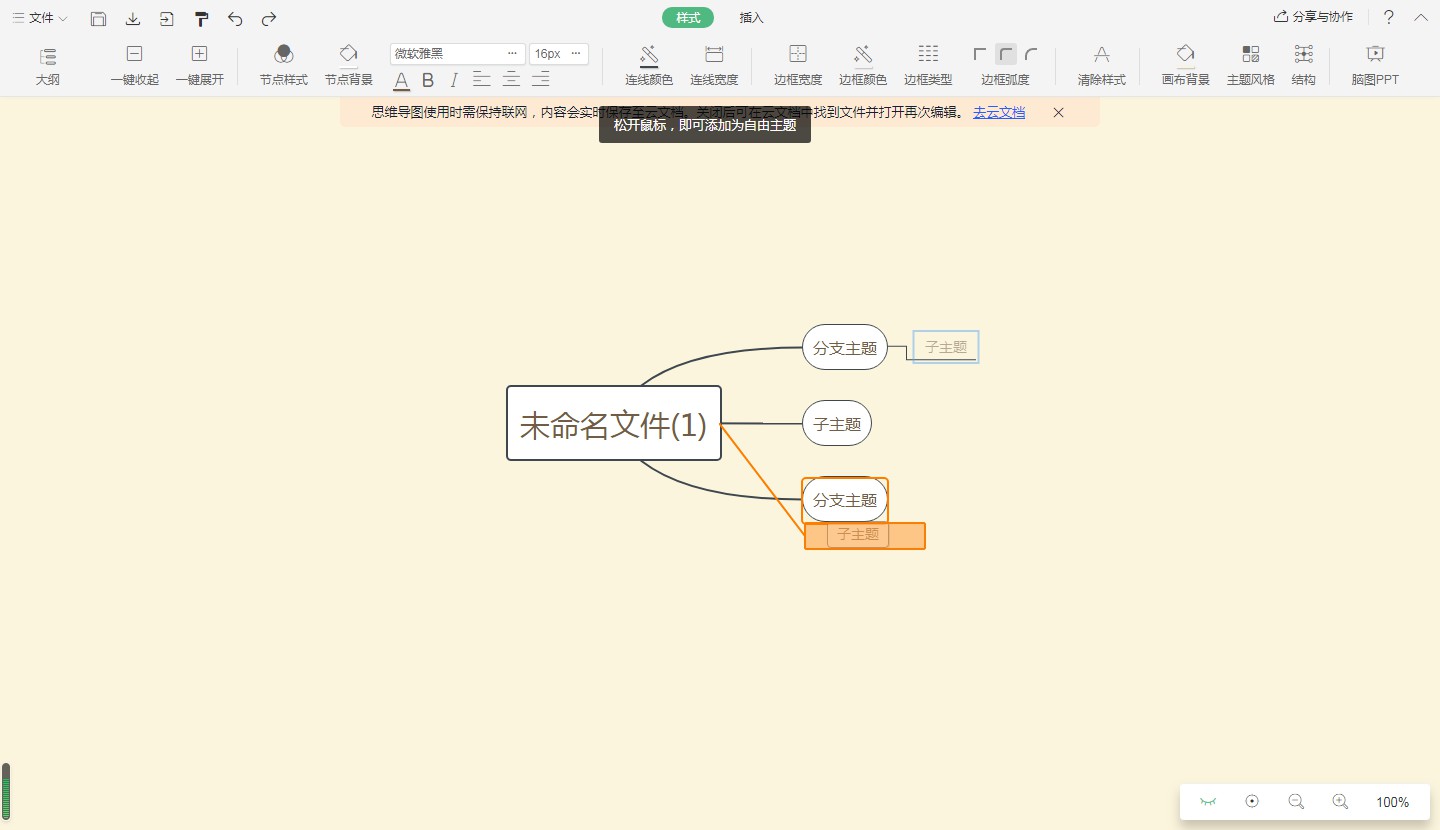The image size is (1440, 830).
Task: Select the format painter tool
Action: pyautogui.click(x=201, y=18)
